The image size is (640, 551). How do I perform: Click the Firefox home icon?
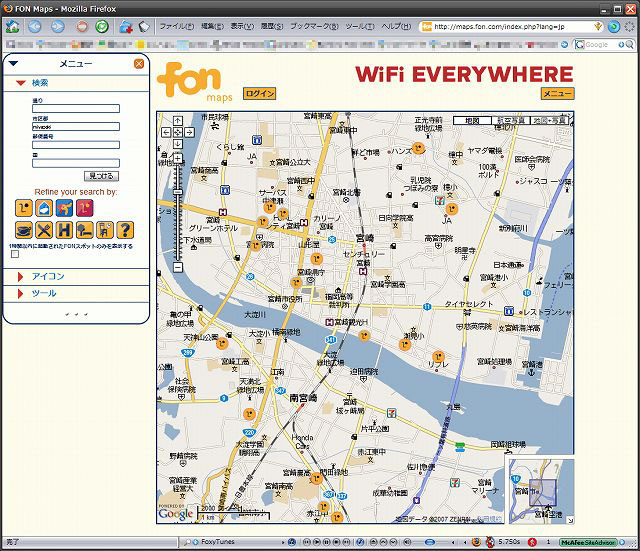coord(13,27)
